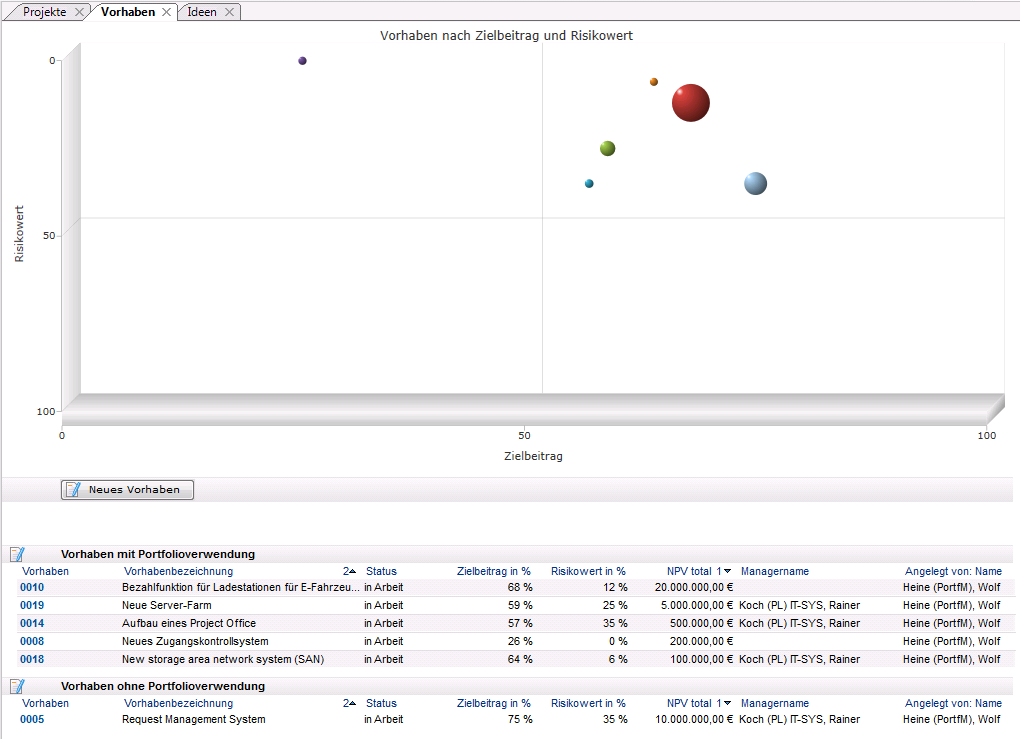Close the Vorhaben tab
The width and height of the screenshot is (1020, 739).
click(x=167, y=12)
